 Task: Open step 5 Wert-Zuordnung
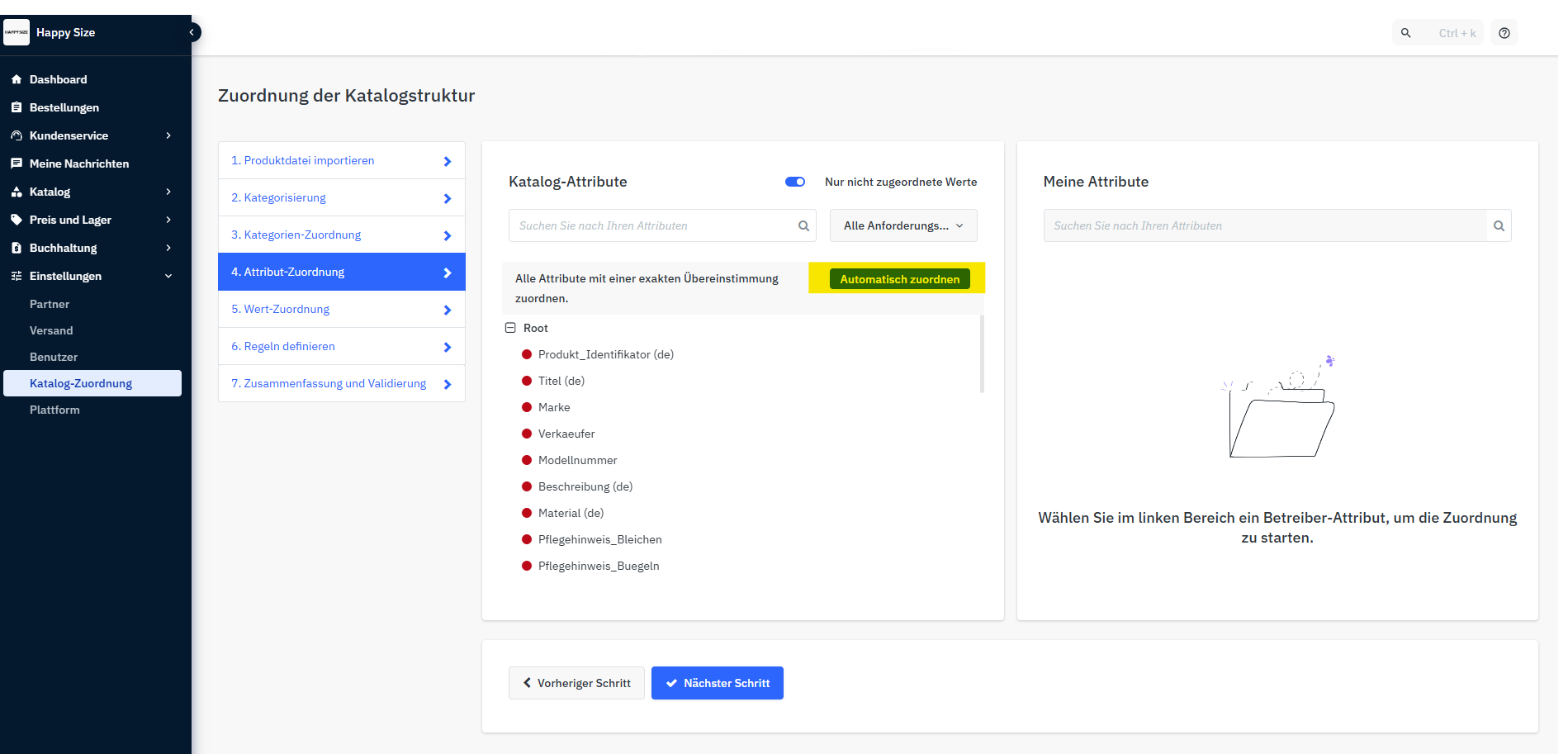pyautogui.click(x=341, y=309)
